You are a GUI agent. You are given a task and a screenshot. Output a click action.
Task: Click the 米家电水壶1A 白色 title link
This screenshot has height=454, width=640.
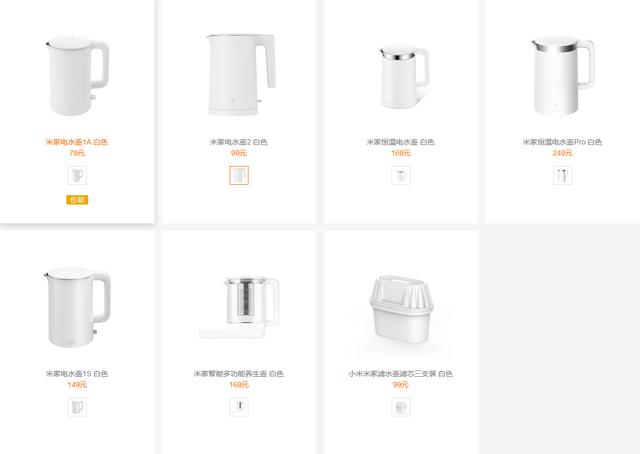click(77, 142)
